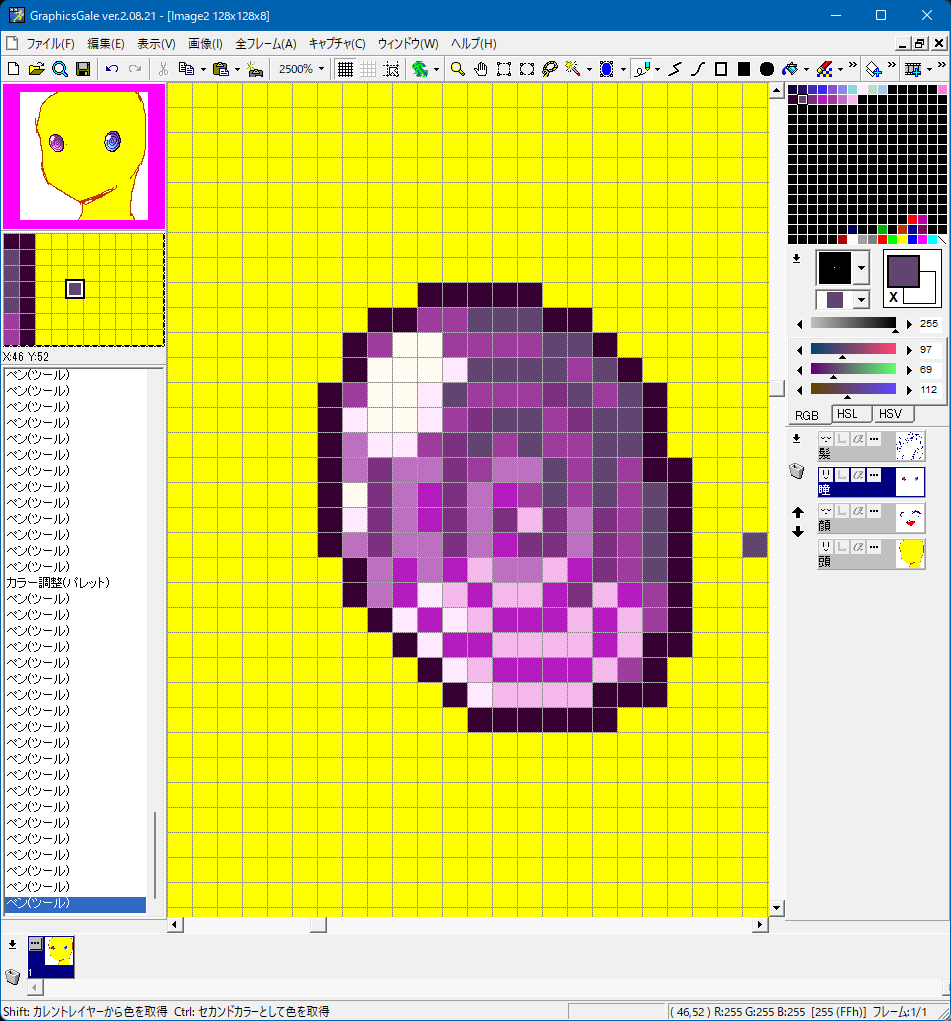The image size is (951, 1021).
Task: Undo the last pen stroke
Action: pos(112,69)
